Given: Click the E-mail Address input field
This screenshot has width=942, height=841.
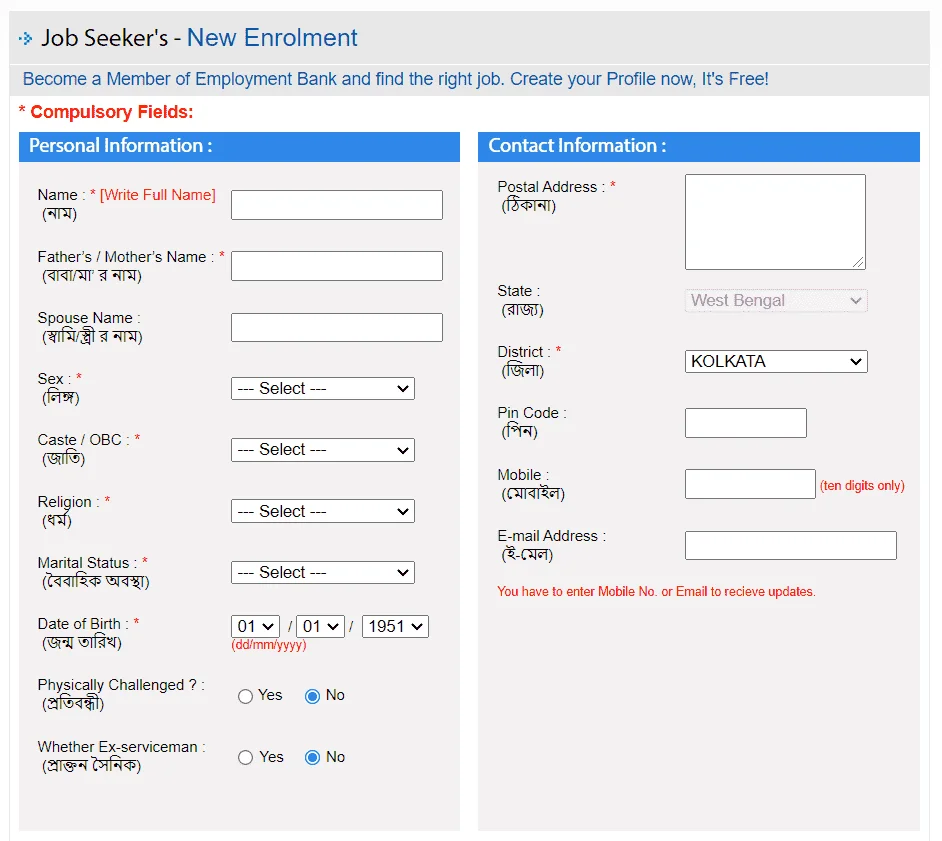Looking at the screenshot, I should pos(790,544).
